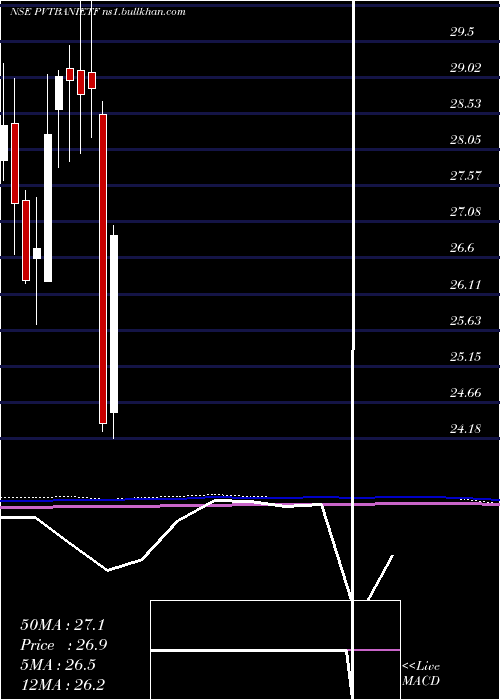Screen dimensions: 500x700
Task: Click the NSE PVTBANIETF chart title text
Action: [x=98, y=12]
